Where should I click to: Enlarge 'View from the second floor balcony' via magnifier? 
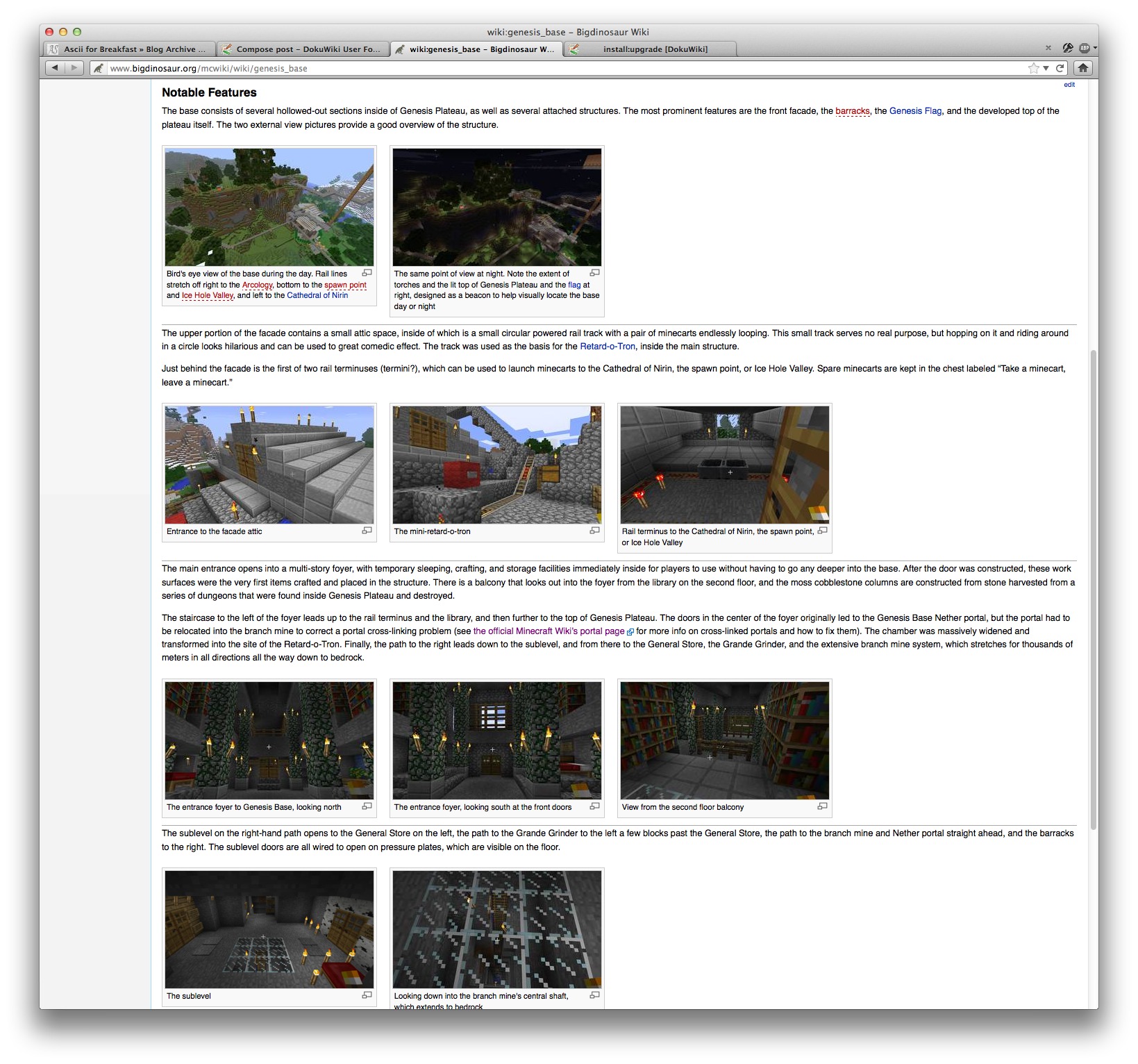823,806
